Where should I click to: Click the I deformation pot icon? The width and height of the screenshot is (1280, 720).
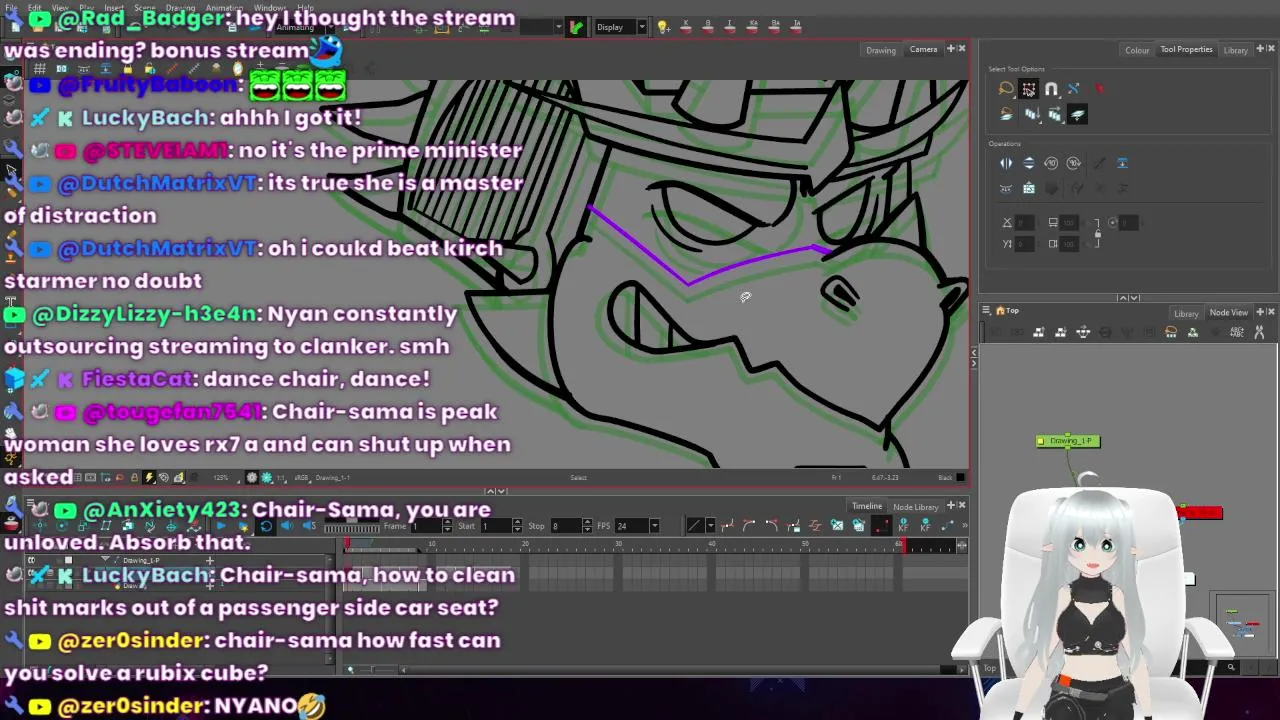click(730, 26)
